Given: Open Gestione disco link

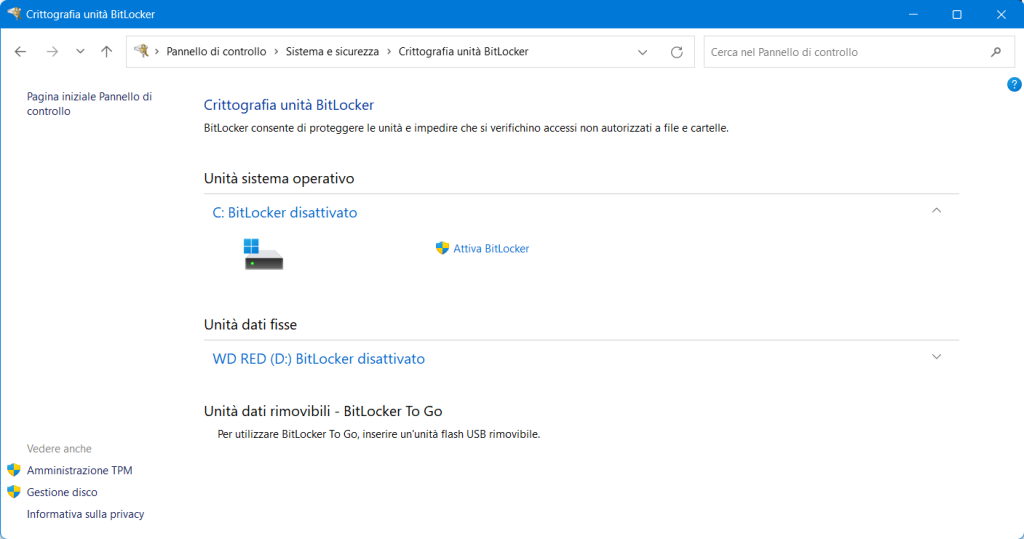Looking at the screenshot, I should tap(62, 492).
